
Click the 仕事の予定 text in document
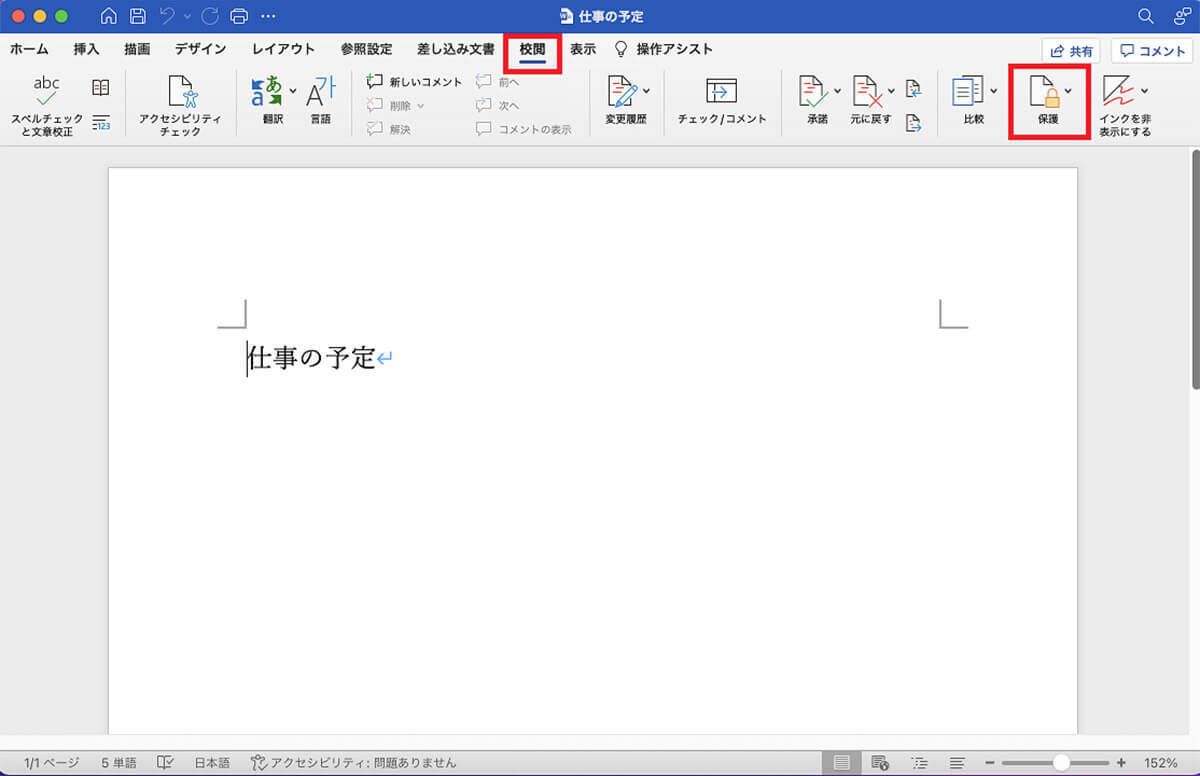click(x=311, y=358)
